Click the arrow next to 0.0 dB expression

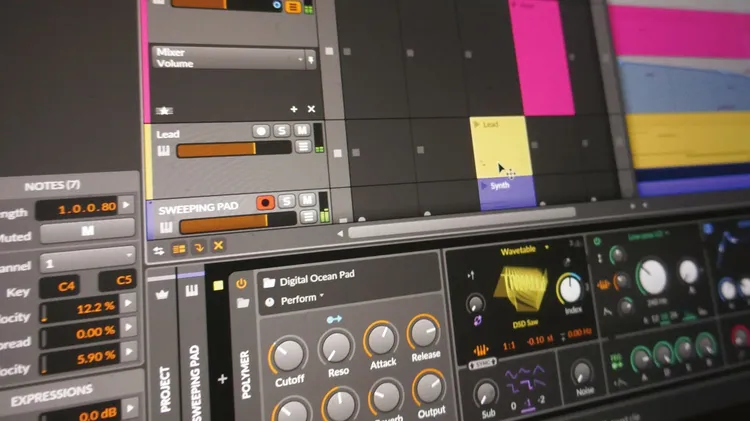130,408
